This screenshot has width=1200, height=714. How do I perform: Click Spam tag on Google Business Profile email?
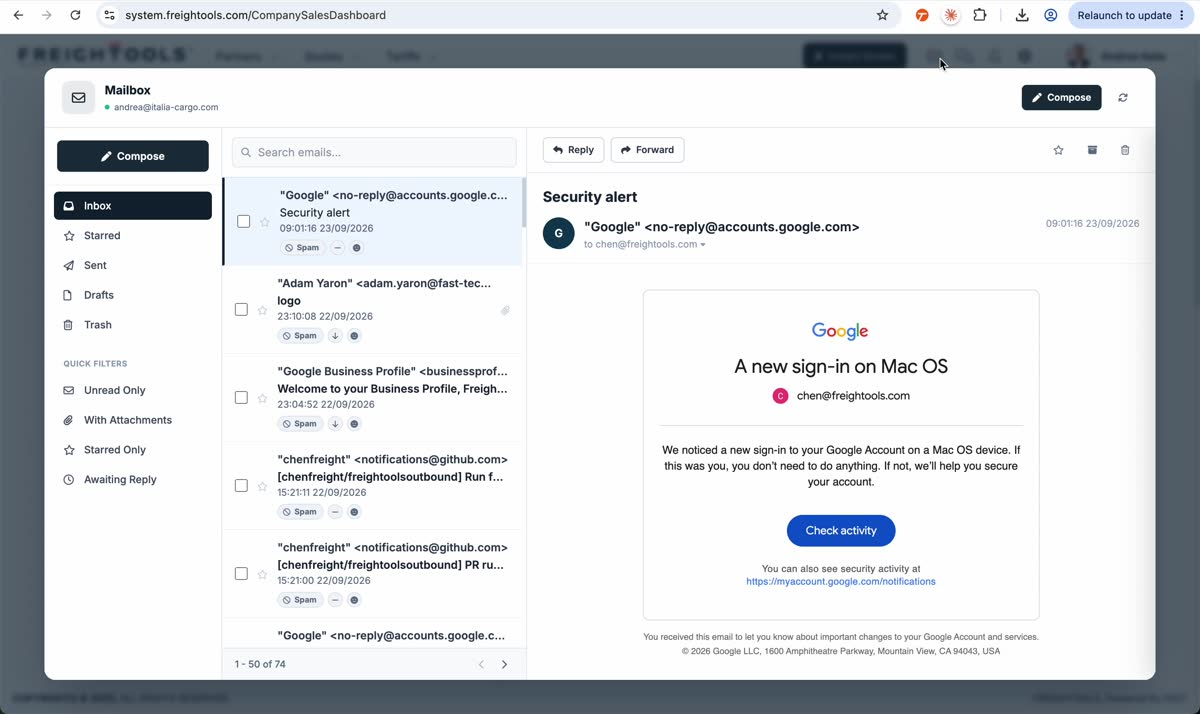click(300, 424)
